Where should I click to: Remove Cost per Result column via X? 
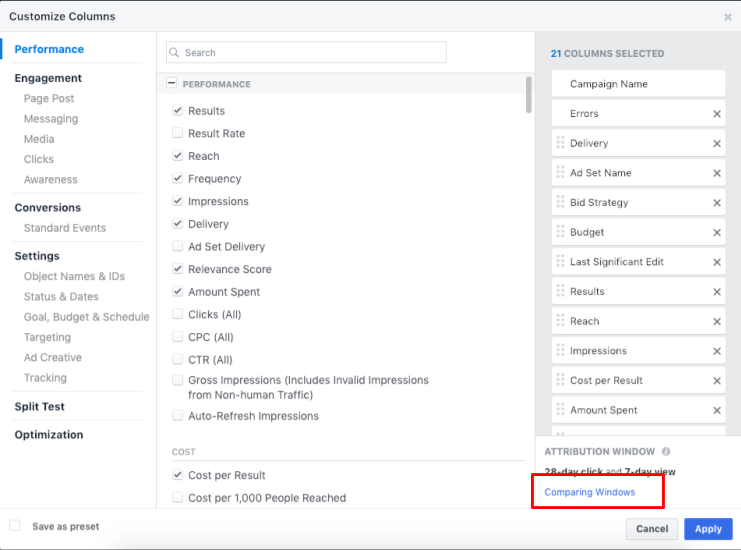716,381
